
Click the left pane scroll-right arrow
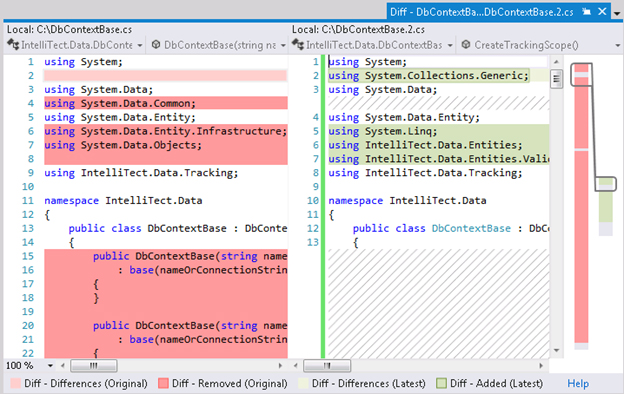280,365
